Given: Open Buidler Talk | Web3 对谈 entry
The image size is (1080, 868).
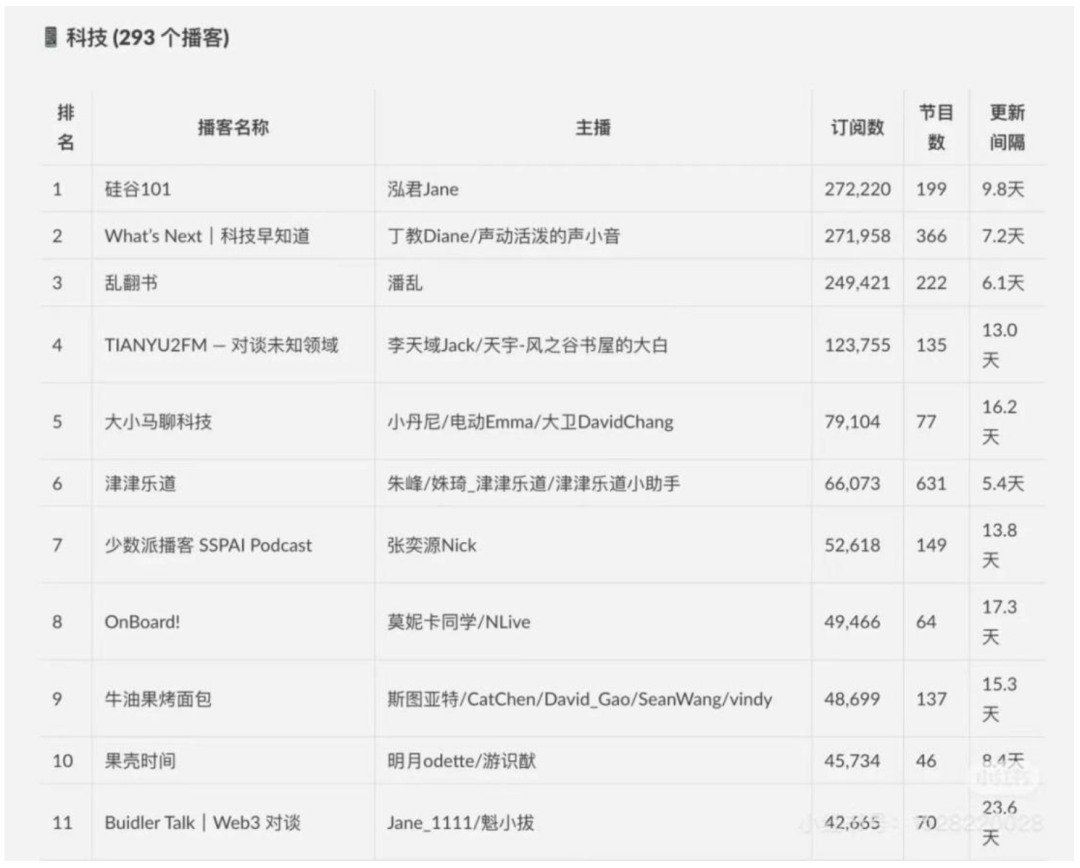Looking at the screenshot, I should [x=202, y=823].
